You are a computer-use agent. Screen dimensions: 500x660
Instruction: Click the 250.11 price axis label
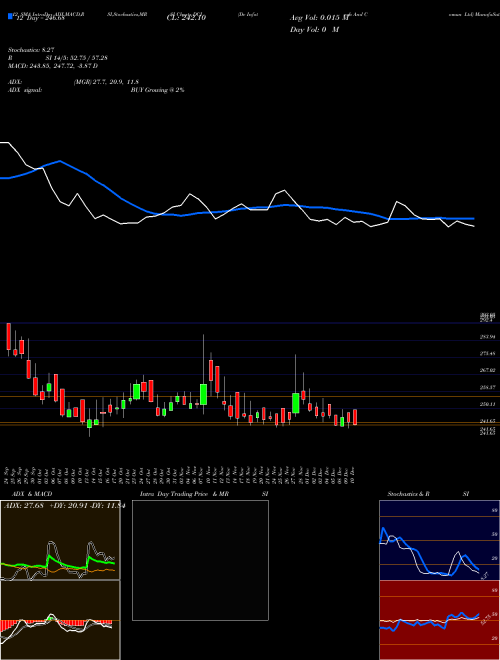click(x=487, y=404)
